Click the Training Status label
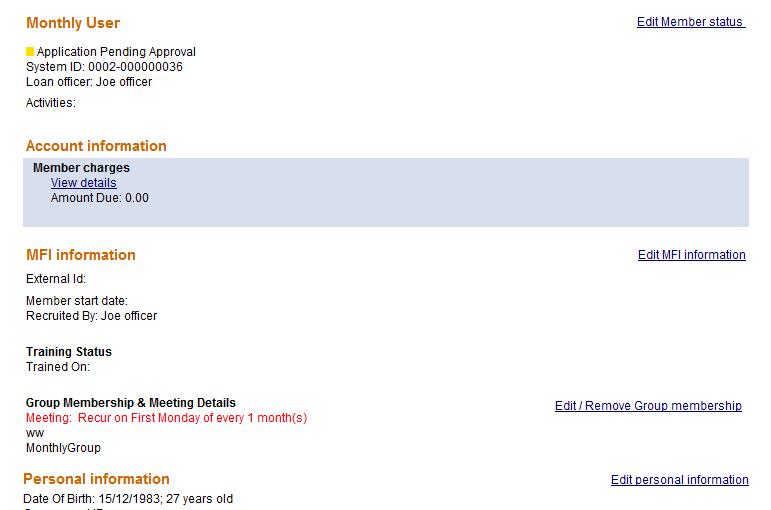771x510 pixels. 69,352
